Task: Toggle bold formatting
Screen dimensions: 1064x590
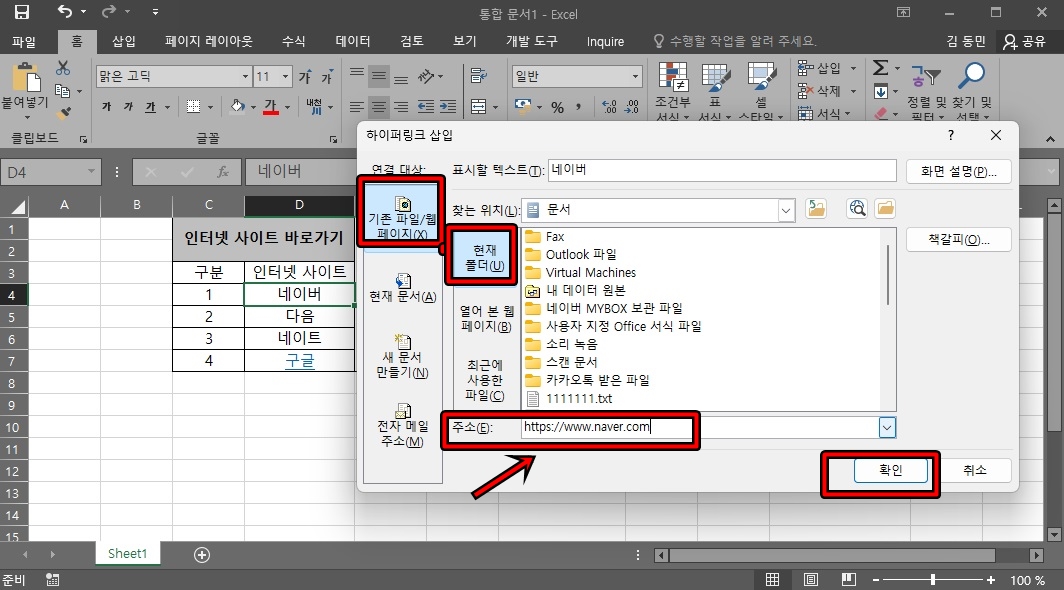Action: (107, 107)
